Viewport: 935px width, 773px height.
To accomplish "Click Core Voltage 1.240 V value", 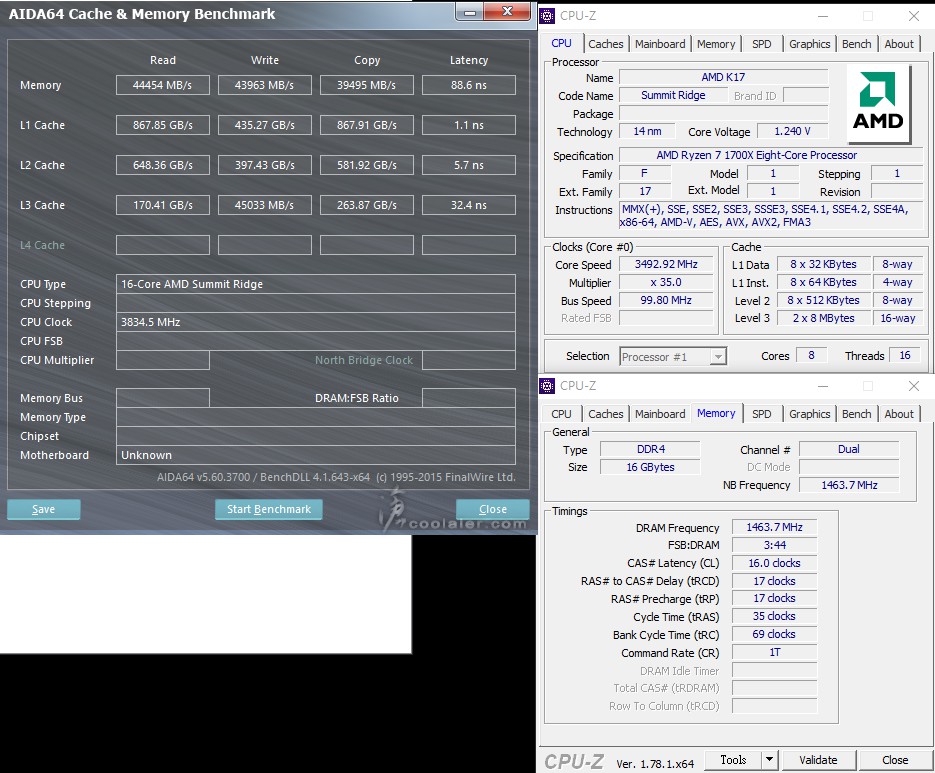I will point(792,131).
